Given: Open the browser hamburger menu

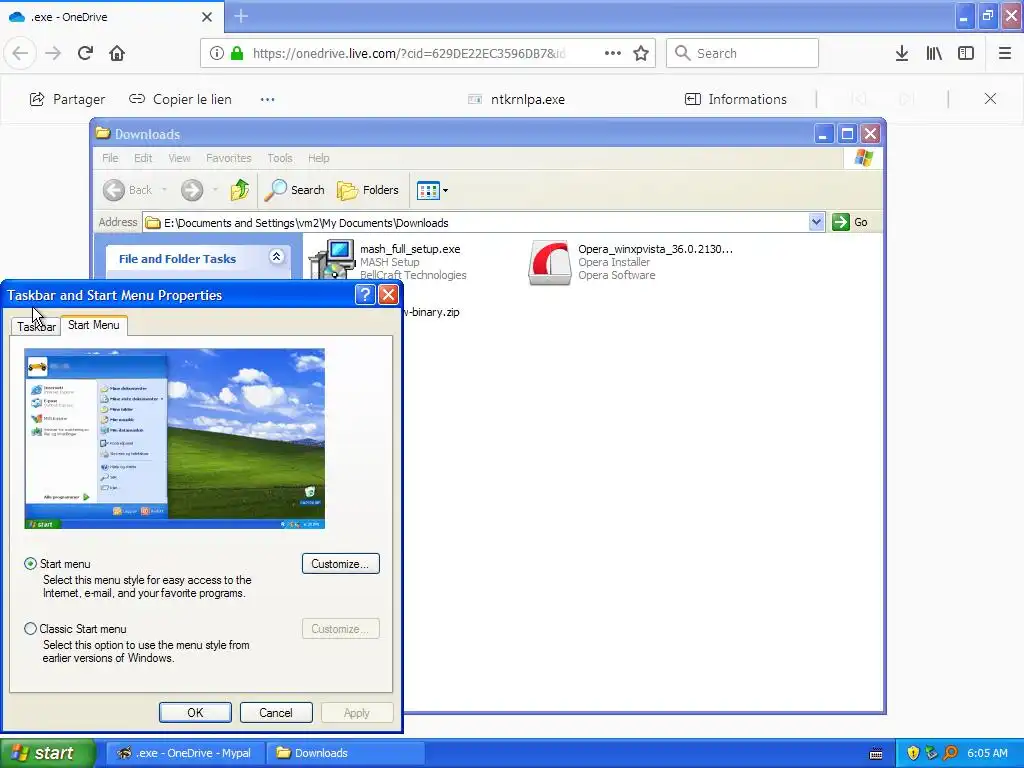Looking at the screenshot, I should tap(1004, 53).
